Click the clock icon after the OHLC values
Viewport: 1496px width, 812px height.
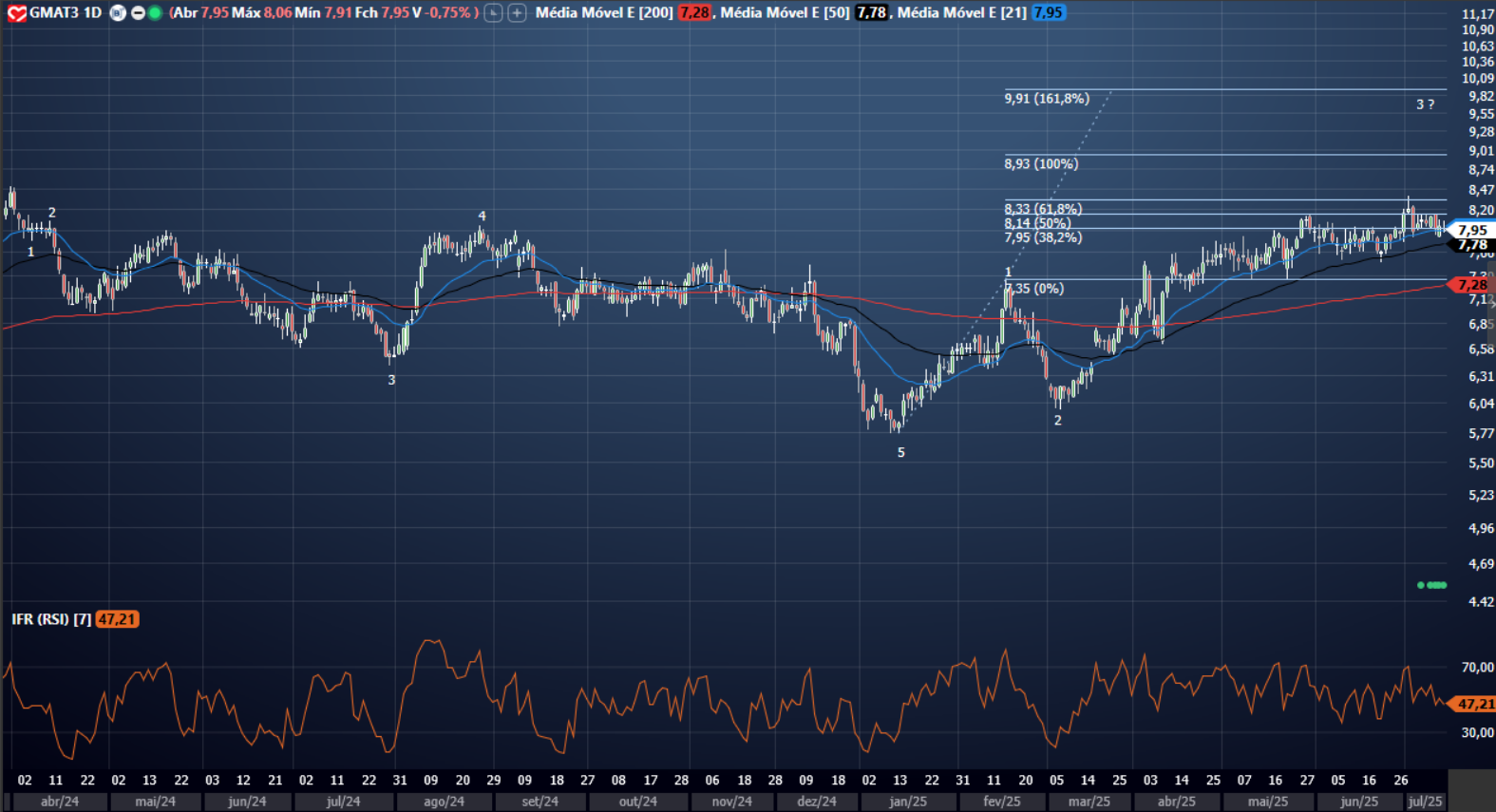tap(493, 13)
